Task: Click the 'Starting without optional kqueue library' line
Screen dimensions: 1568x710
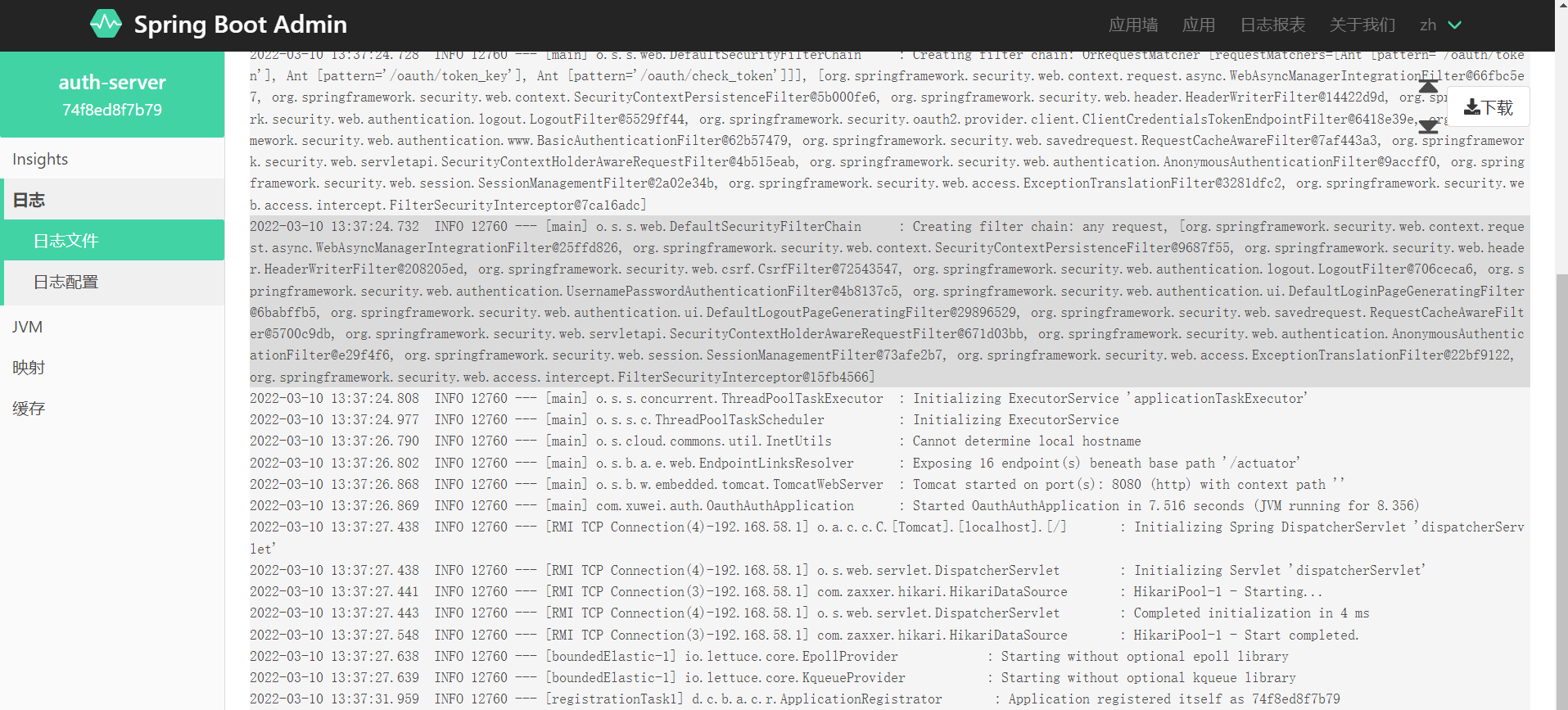Action: (889, 677)
